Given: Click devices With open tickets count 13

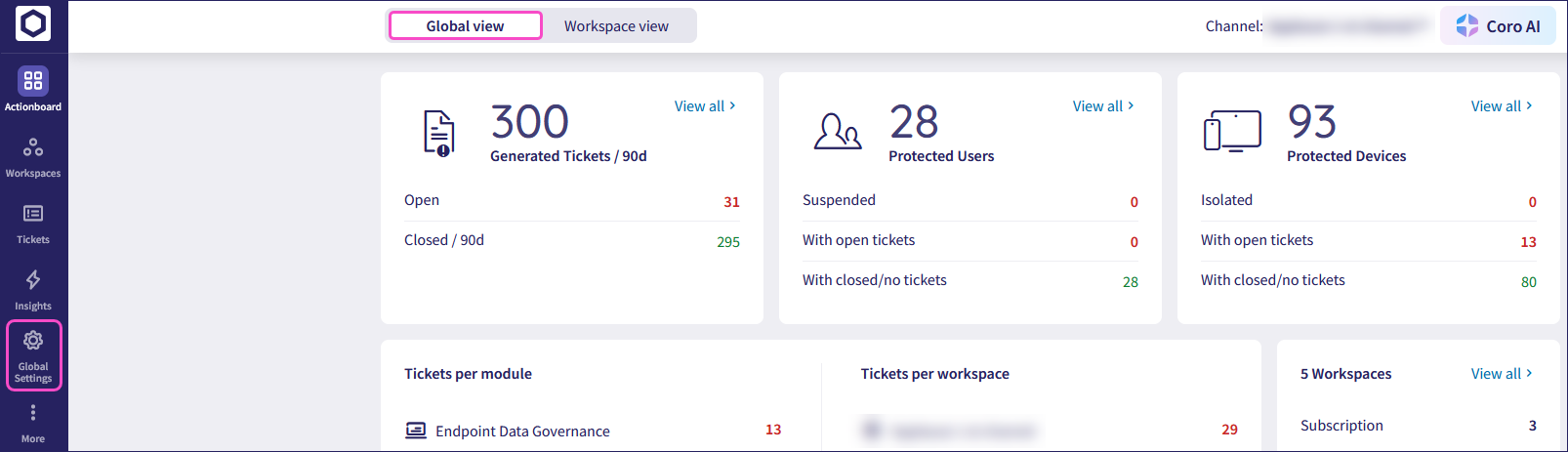Looking at the screenshot, I should click(1528, 242).
